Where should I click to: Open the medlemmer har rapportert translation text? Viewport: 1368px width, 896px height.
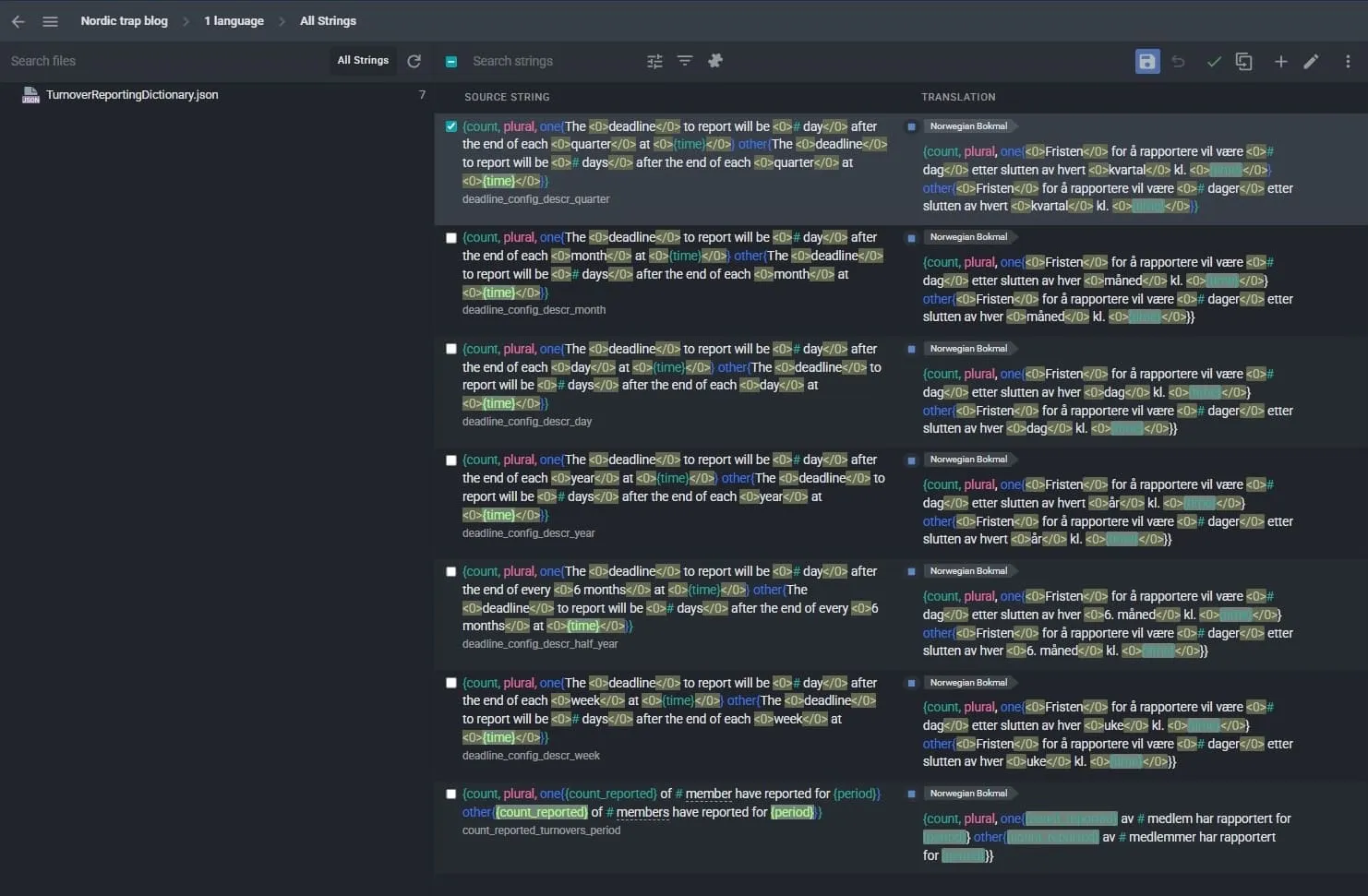(1108, 837)
